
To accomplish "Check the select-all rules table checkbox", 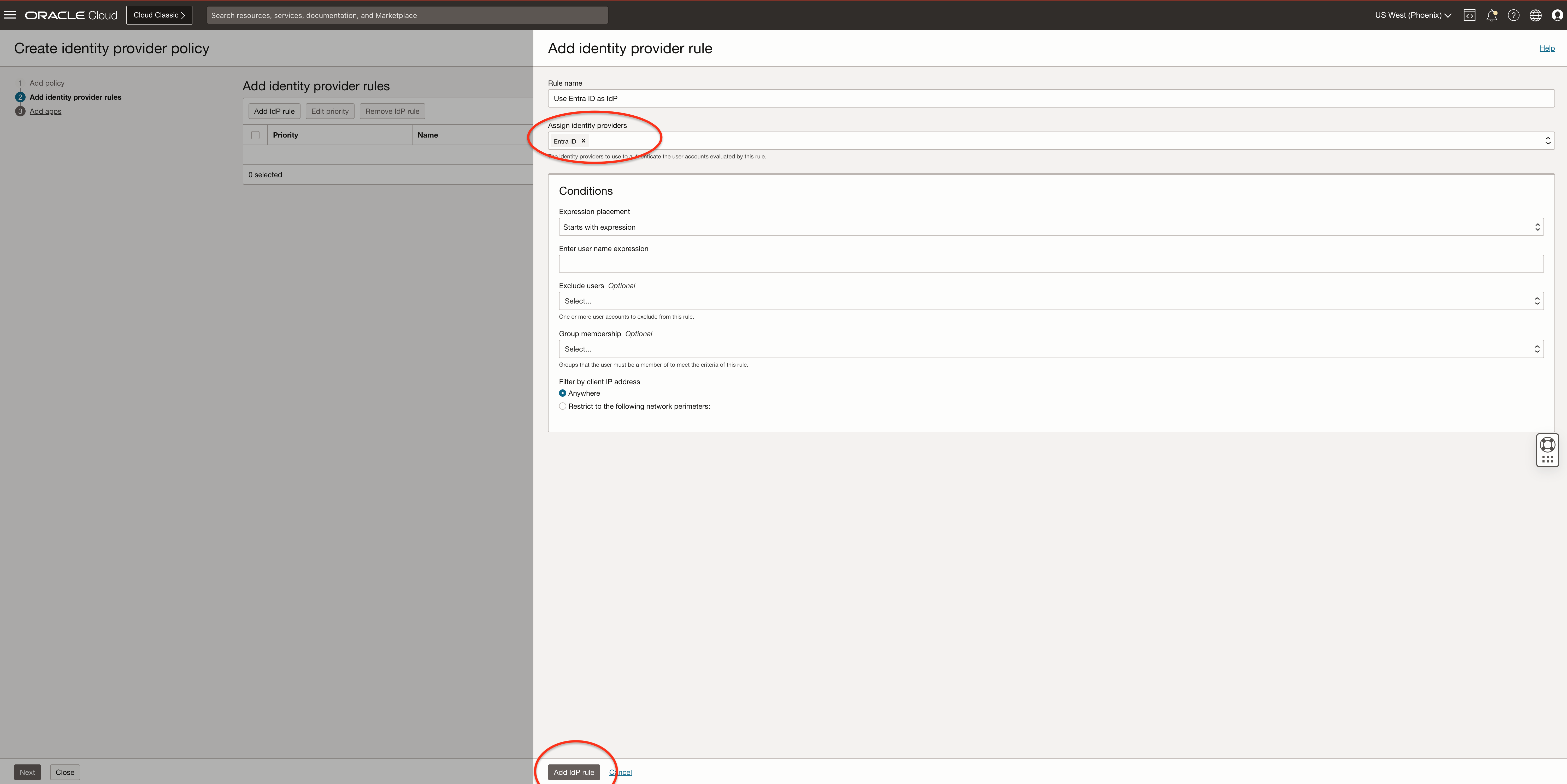I will [x=256, y=135].
